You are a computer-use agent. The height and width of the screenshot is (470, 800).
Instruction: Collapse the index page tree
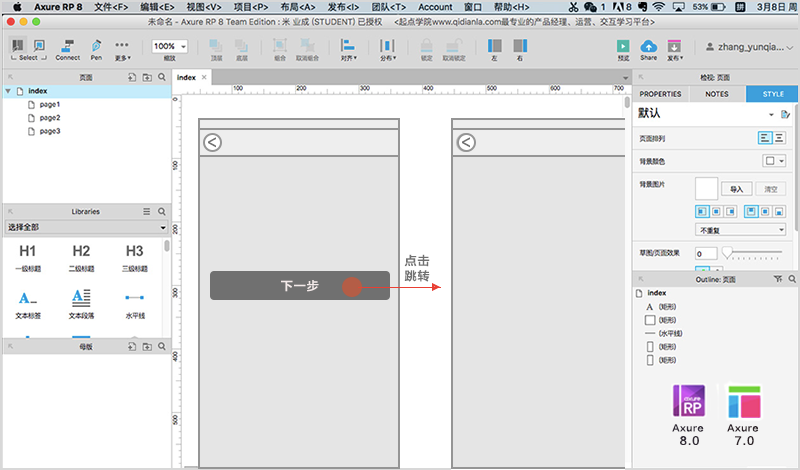pos(8,91)
